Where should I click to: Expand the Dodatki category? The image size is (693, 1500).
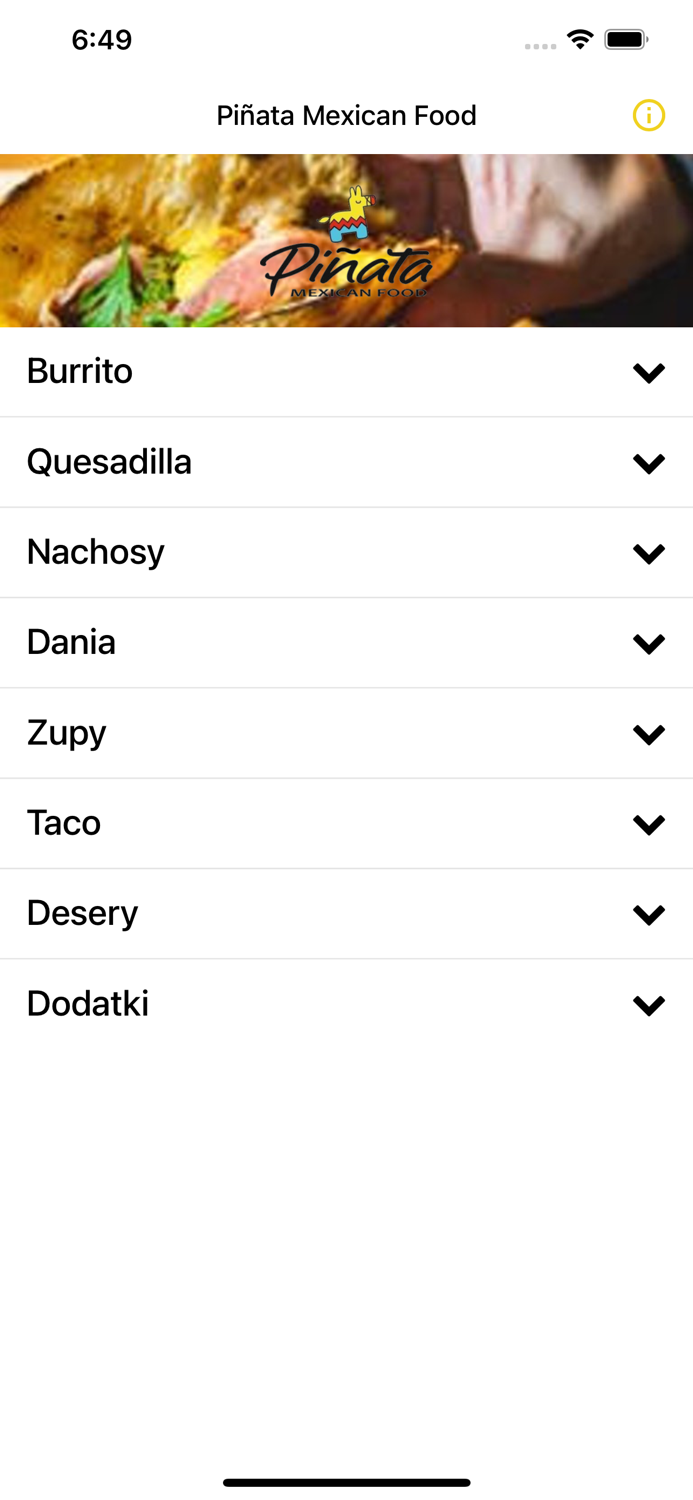coord(650,1003)
